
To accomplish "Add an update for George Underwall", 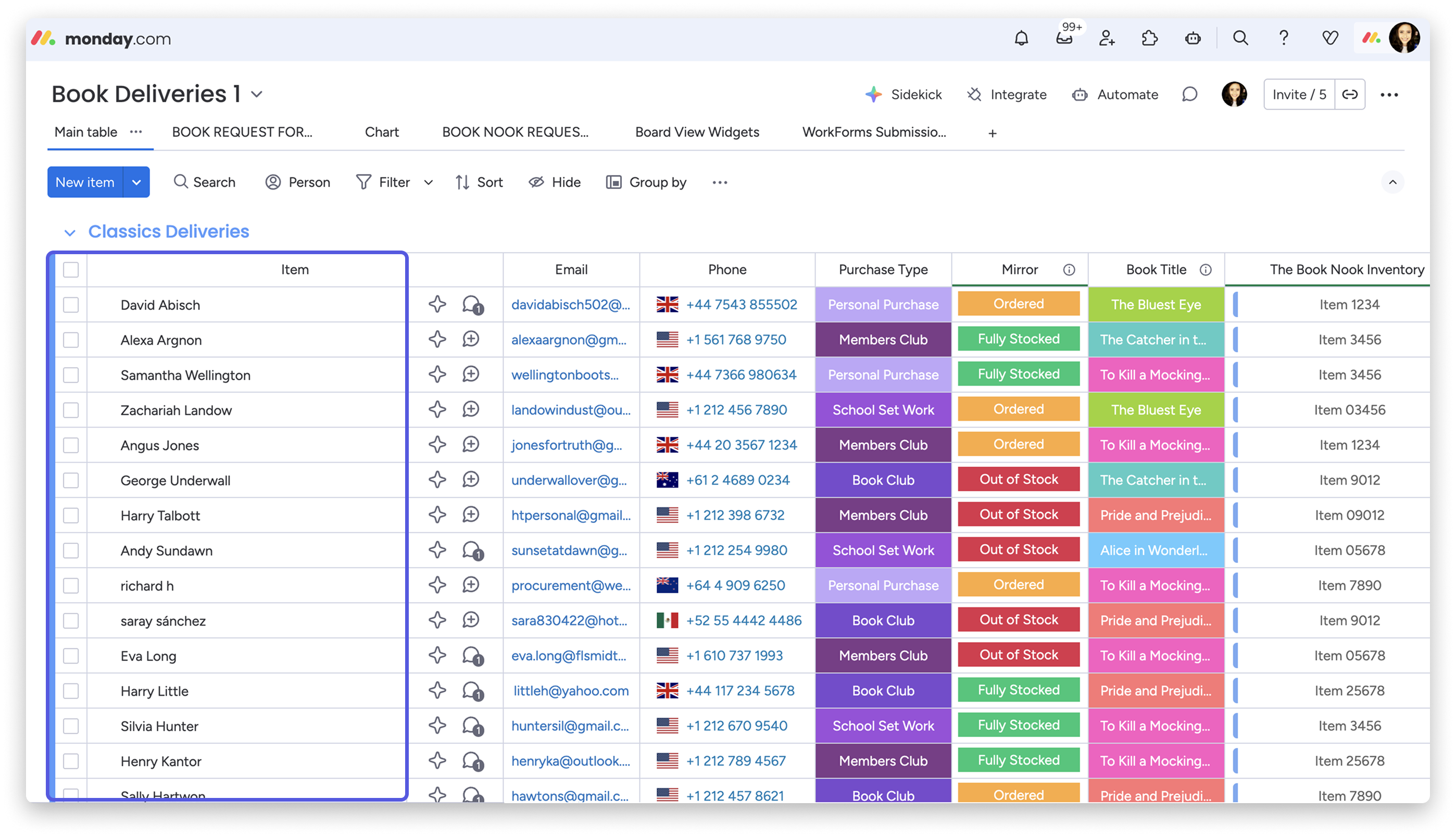I will click(x=471, y=479).
